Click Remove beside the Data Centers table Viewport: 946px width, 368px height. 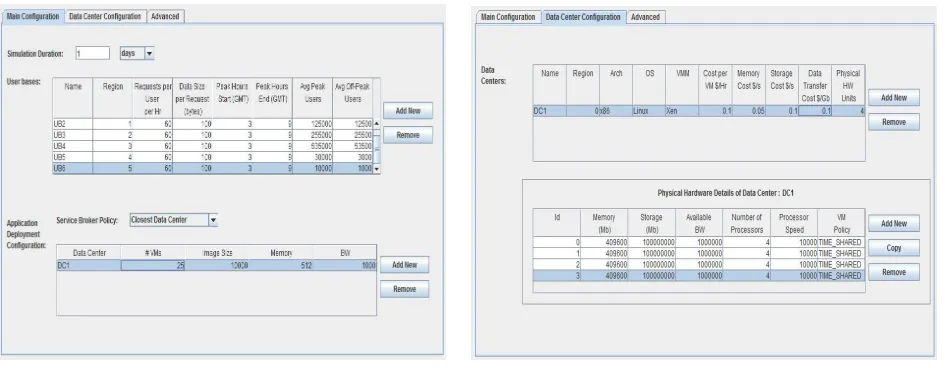tap(894, 122)
